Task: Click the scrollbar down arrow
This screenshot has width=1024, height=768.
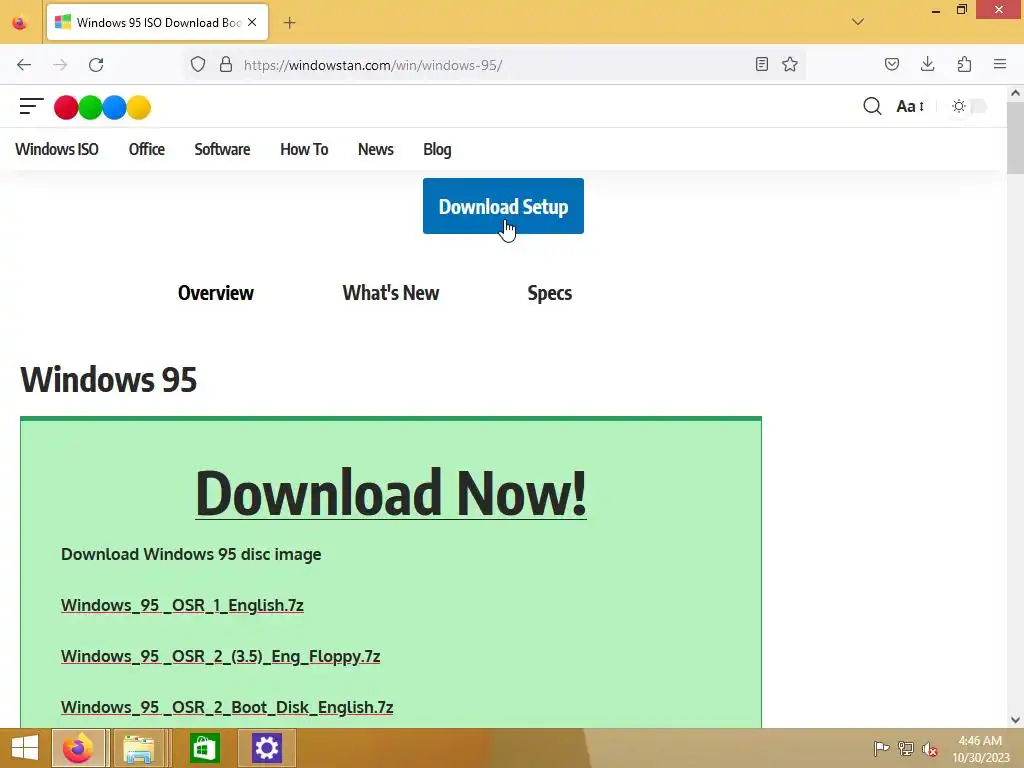Action: pos(1016,720)
